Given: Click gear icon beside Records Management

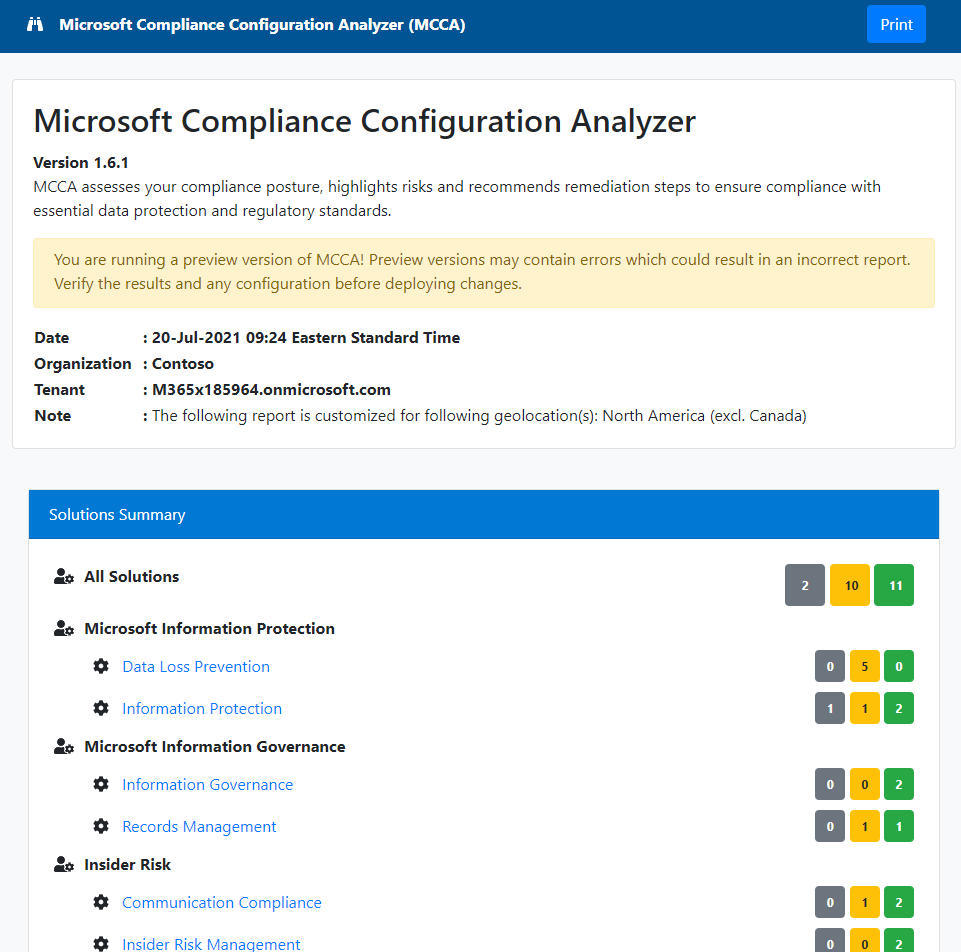Looking at the screenshot, I should (x=101, y=826).
